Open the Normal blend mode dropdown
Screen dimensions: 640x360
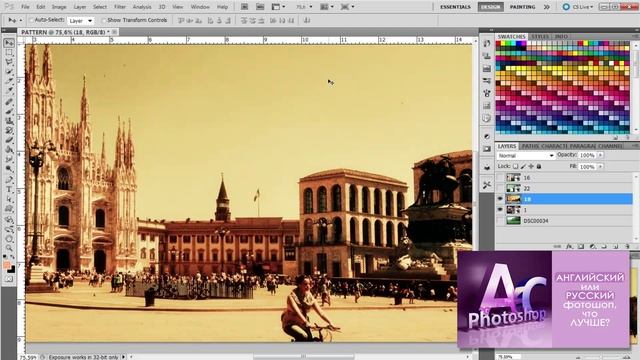[526, 156]
